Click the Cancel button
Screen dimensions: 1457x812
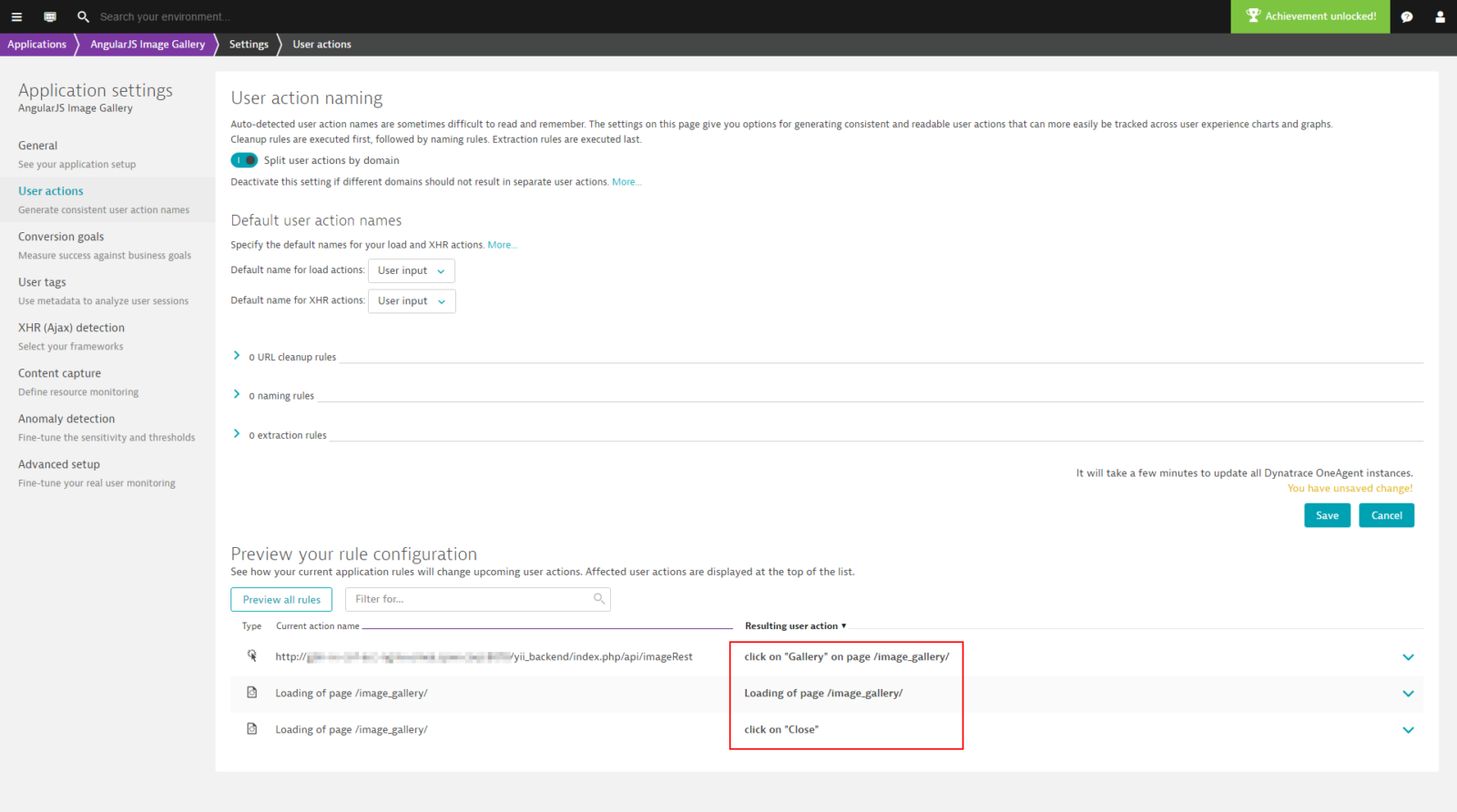point(1386,515)
